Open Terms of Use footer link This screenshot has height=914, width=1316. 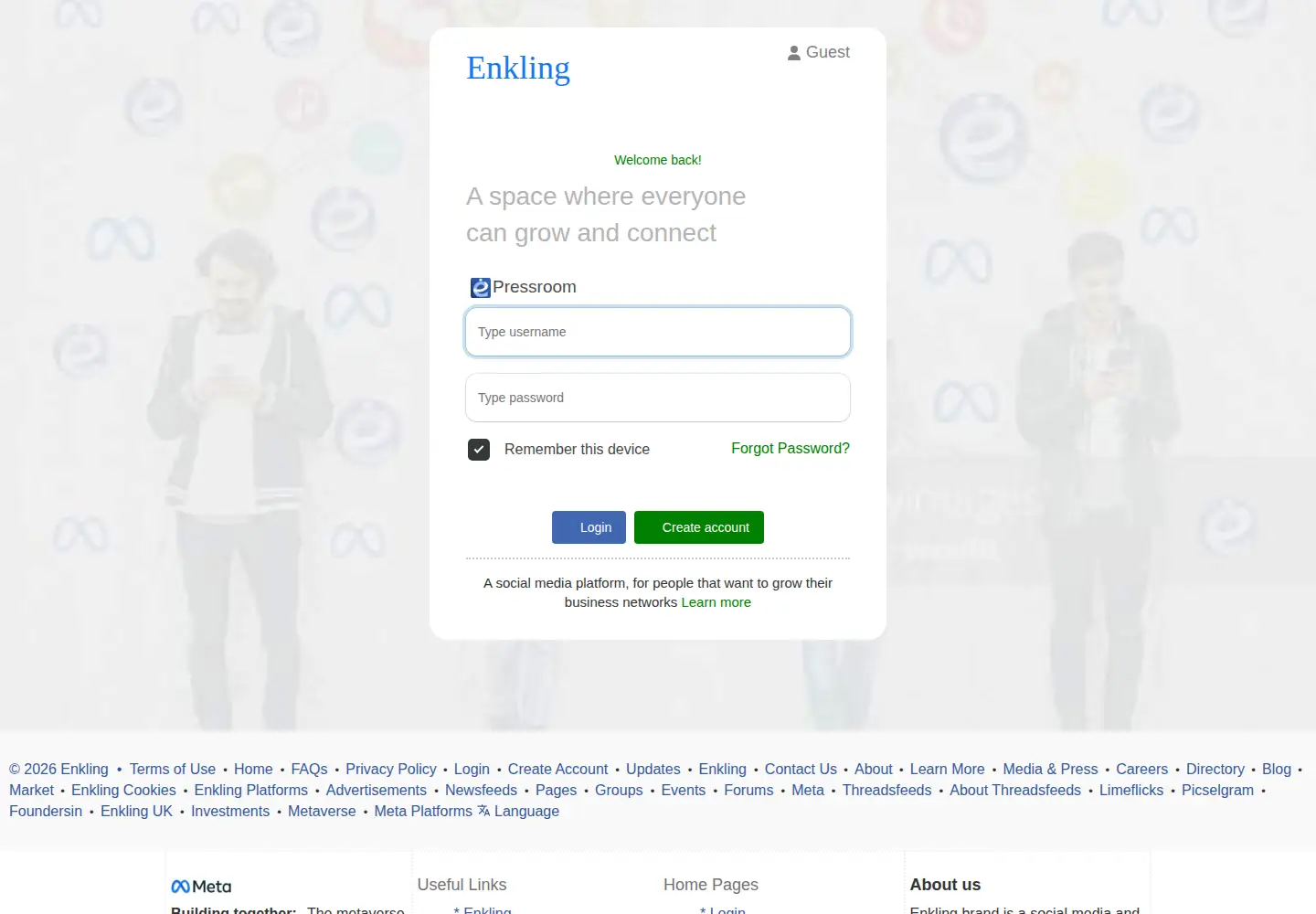coord(173,769)
